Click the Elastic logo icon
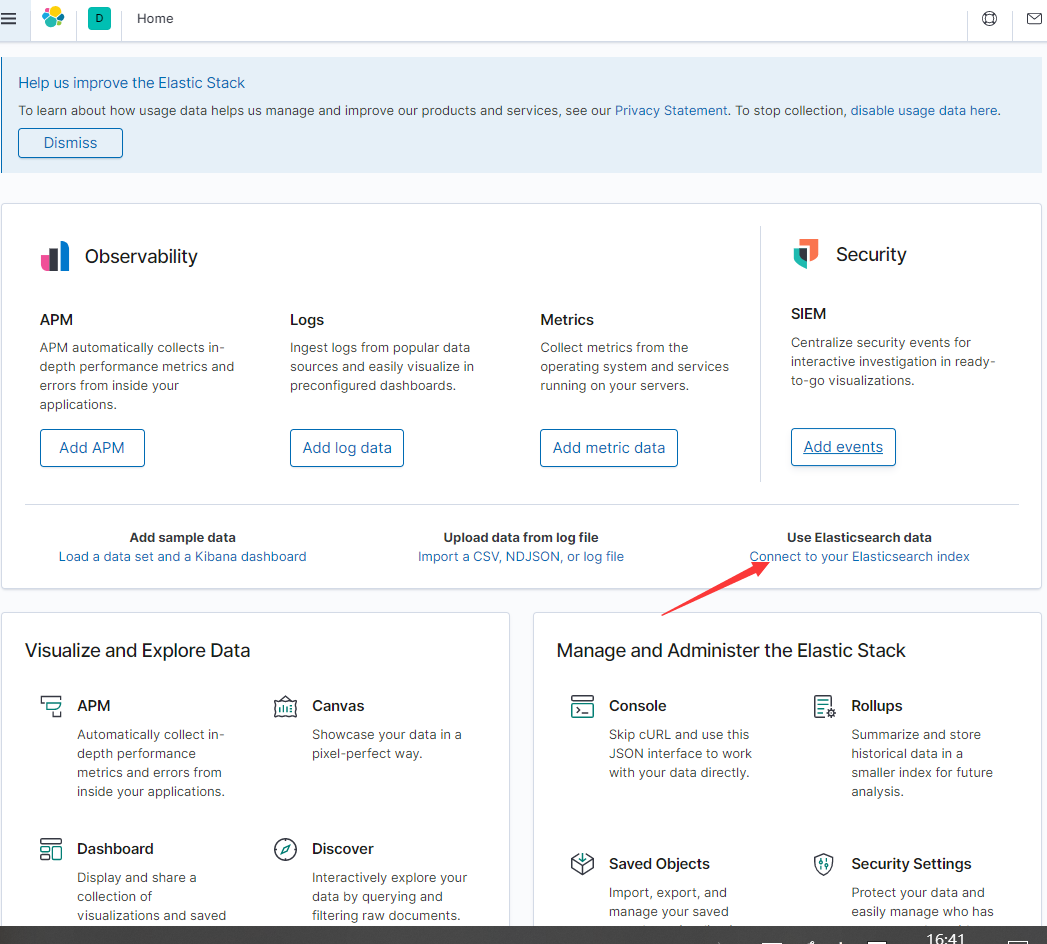 point(53,17)
